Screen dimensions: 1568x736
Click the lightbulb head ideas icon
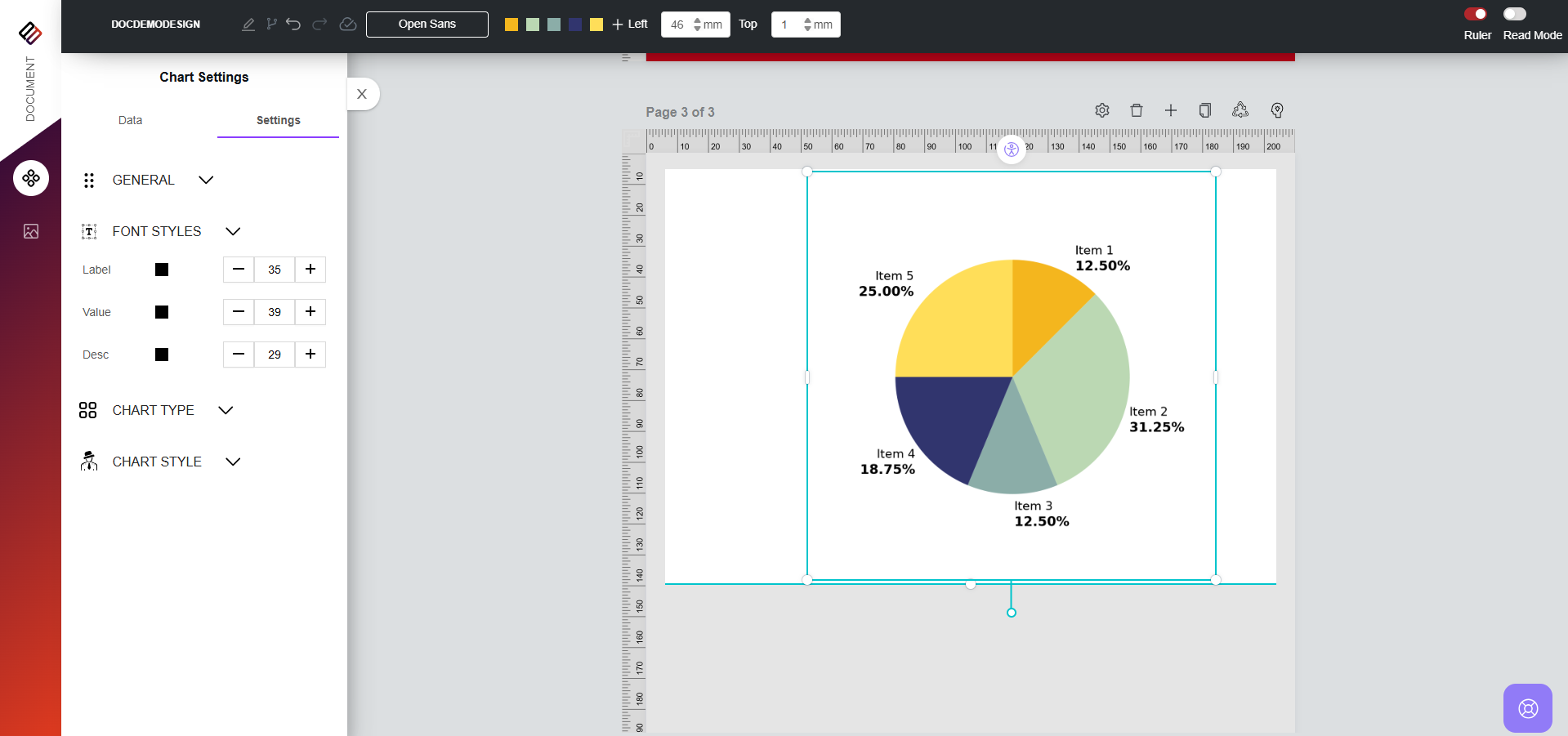pyautogui.click(x=1277, y=110)
